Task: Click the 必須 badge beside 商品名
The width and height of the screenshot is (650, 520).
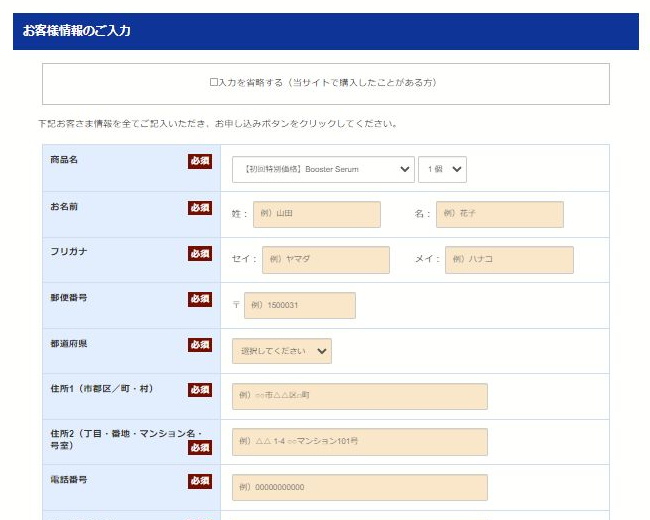Action: (x=200, y=161)
